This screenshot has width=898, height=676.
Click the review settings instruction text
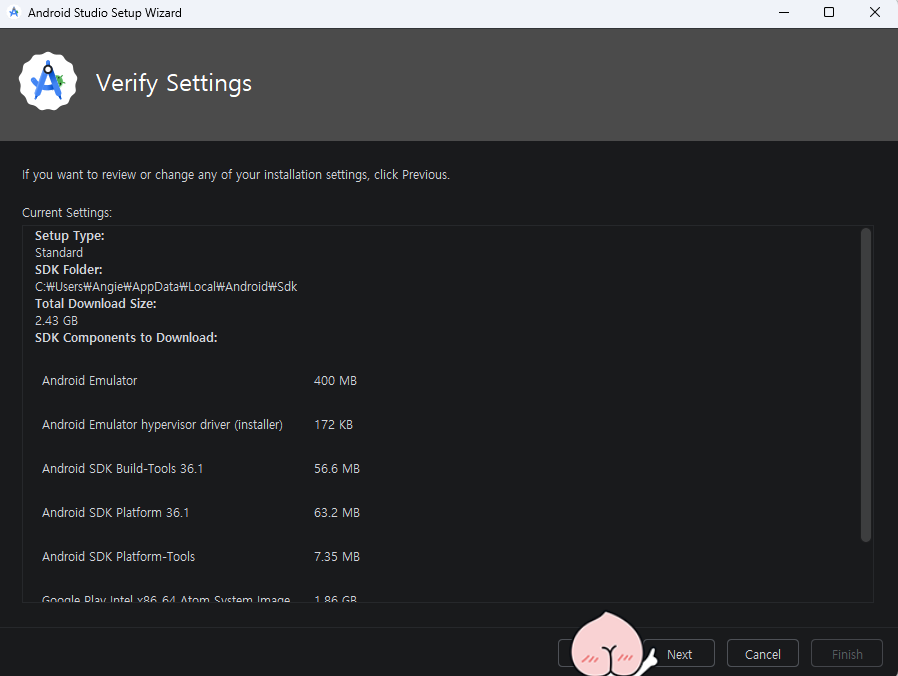236,175
